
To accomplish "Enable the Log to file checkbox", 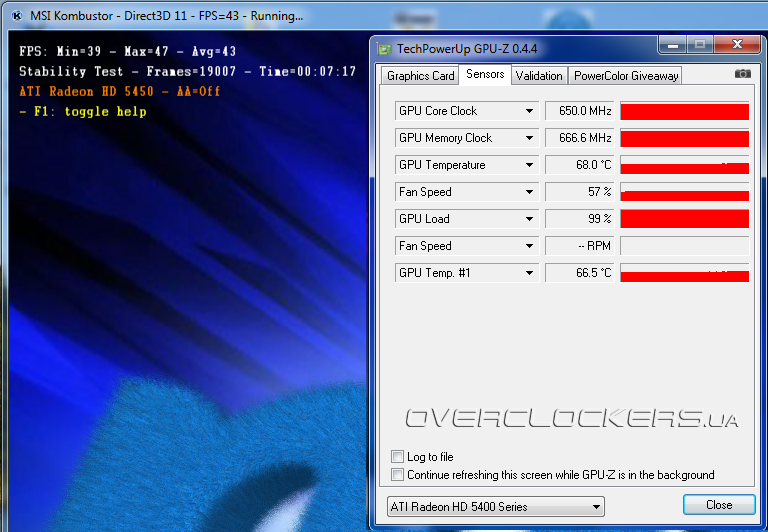I will (x=397, y=457).
